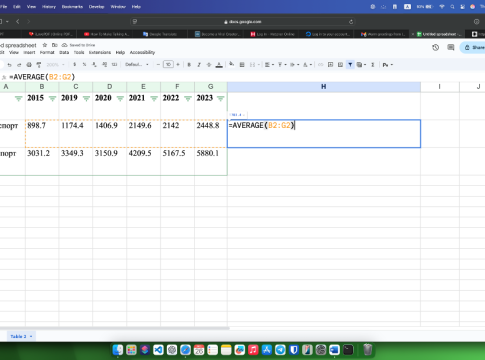Reload page in Safari address bar
Image resolution: width=485 pixels, height=360 pixels.
(x=351, y=22)
